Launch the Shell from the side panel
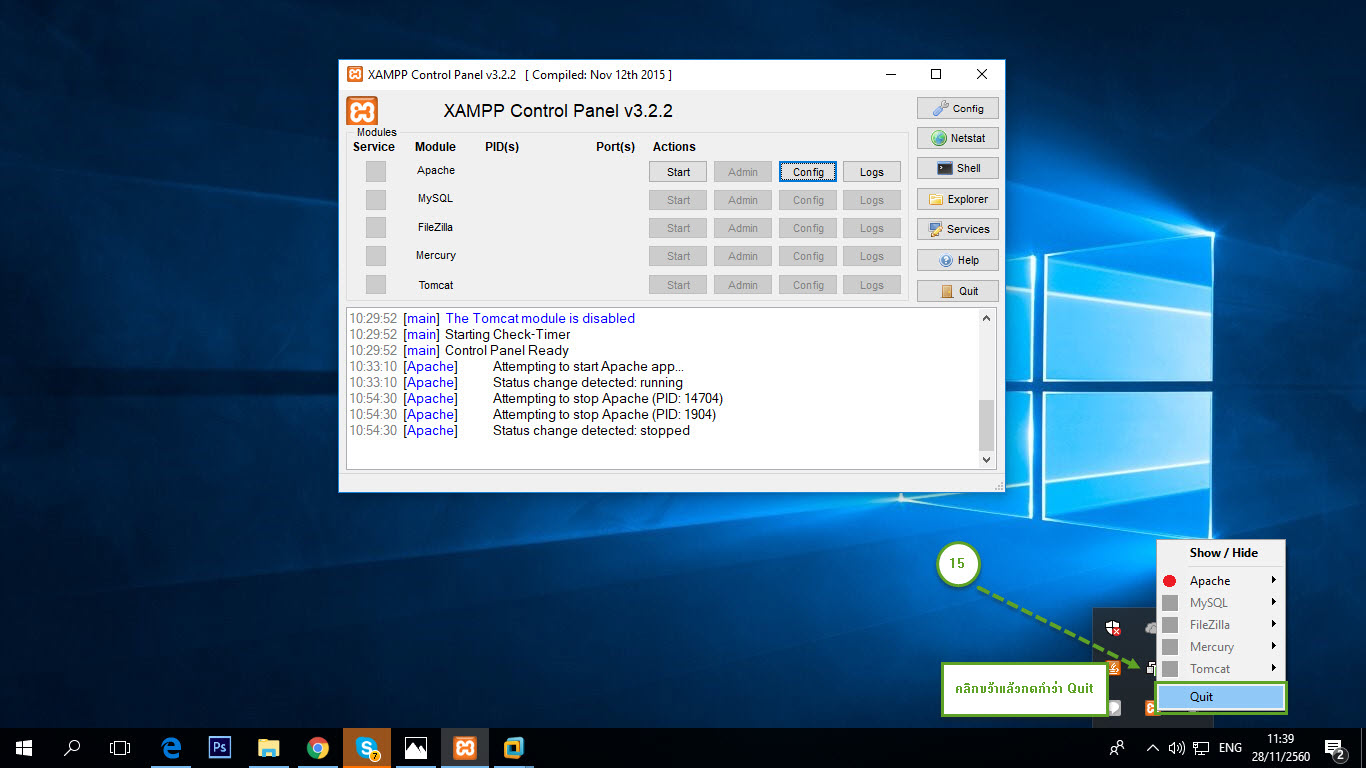Image resolution: width=1366 pixels, height=768 pixels. [958, 168]
